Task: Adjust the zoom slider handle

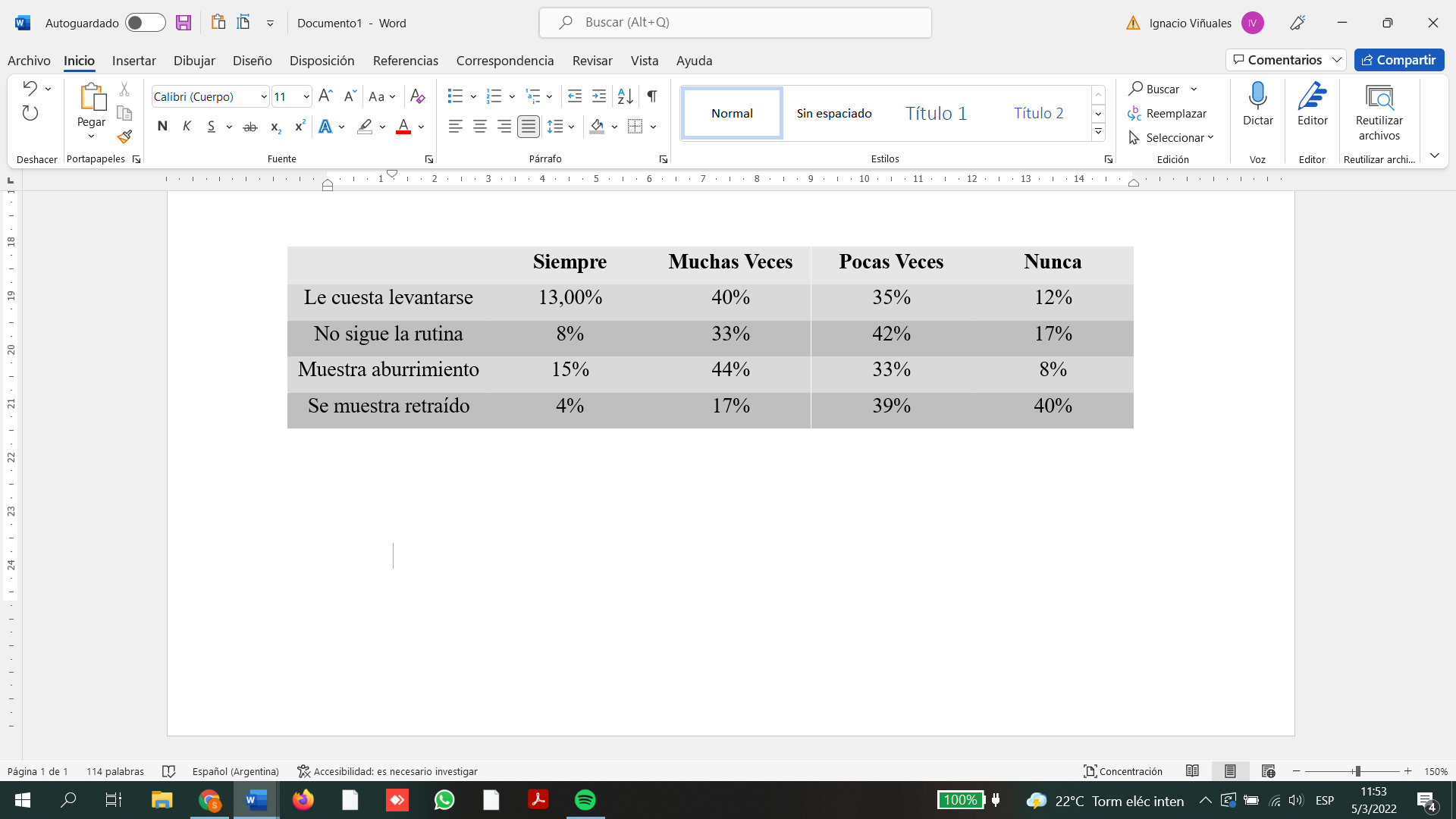Action: pos(1357,771)
